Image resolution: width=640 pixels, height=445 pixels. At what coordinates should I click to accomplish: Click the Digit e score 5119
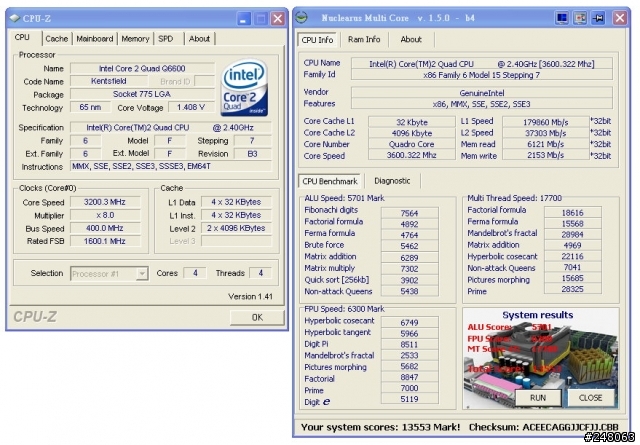tap(409, 399)
